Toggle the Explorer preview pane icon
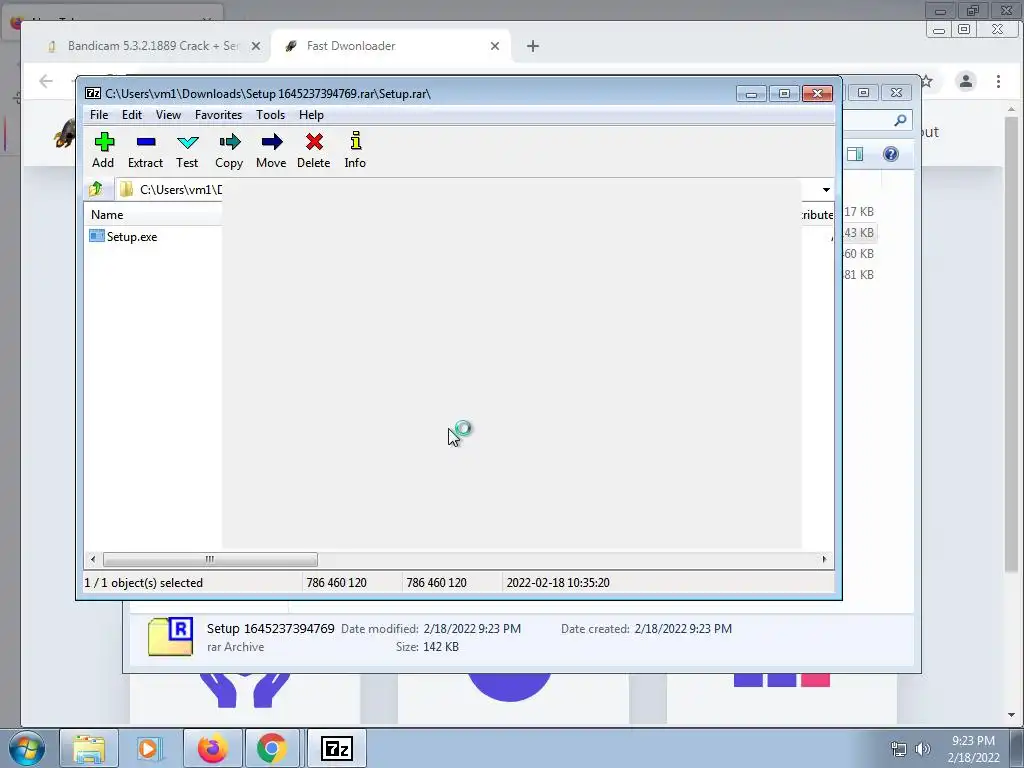Screen dimensions: 1024x768 tap(855, 154)
